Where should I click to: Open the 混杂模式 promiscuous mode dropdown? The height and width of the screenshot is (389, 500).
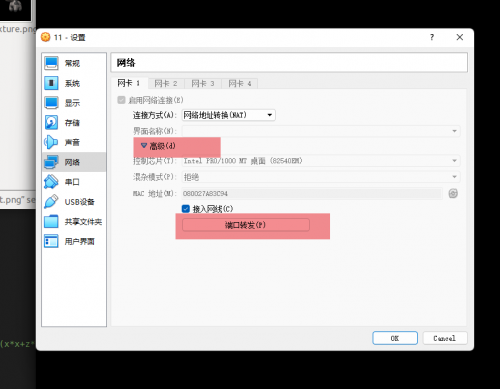coord(321,177)
